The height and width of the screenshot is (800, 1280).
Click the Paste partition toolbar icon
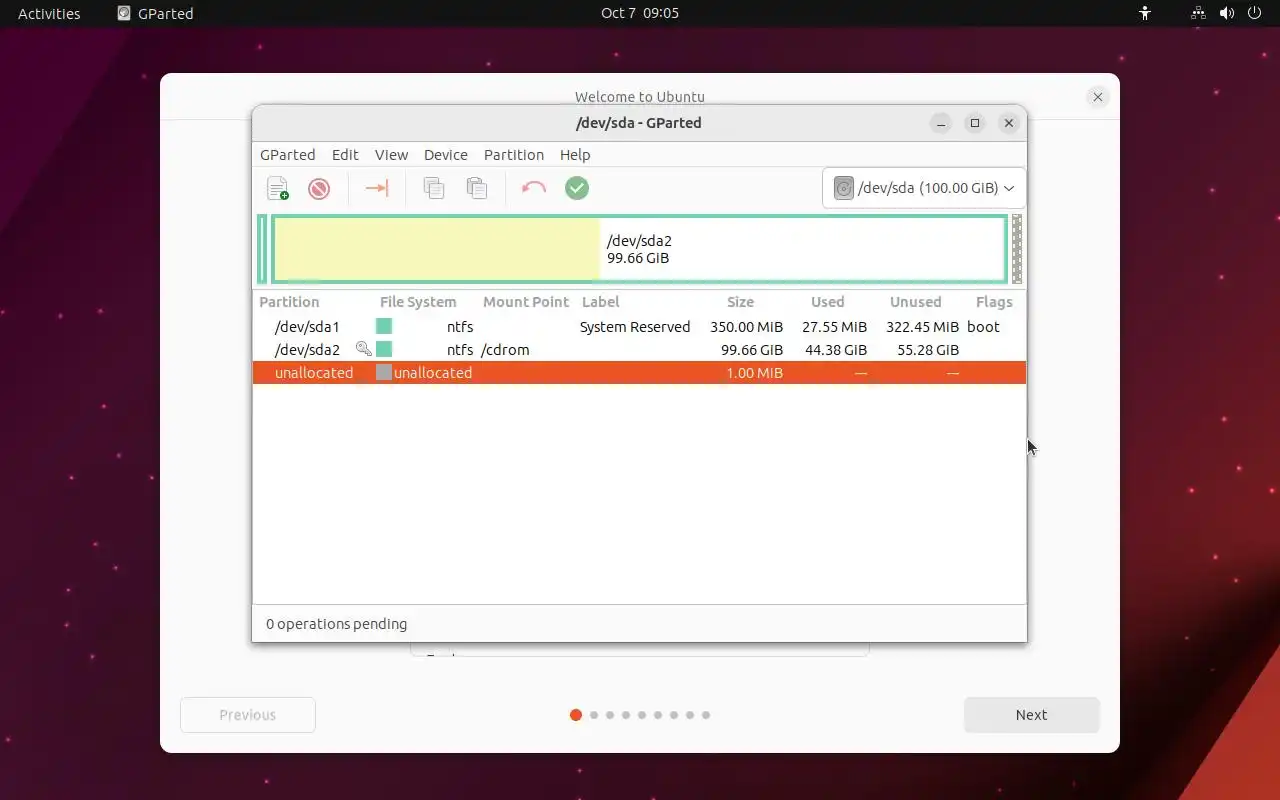[x=477, y=188]
